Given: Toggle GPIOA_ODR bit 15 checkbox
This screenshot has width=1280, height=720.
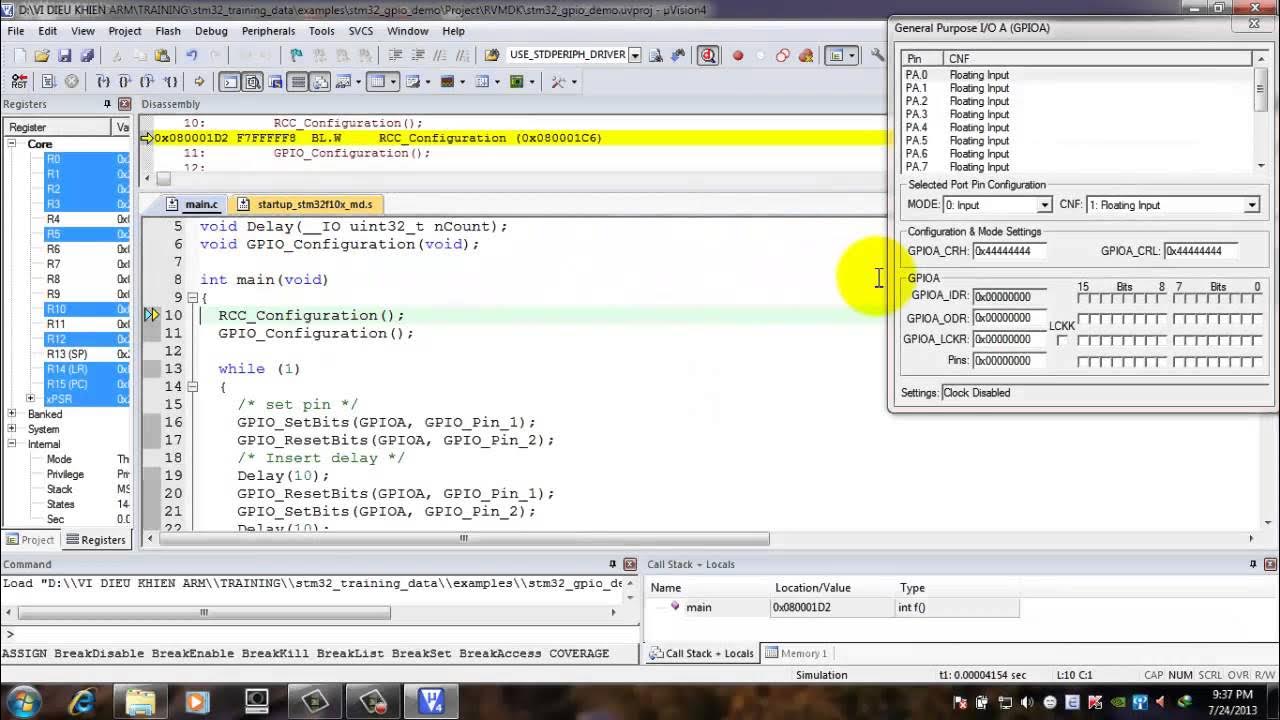Looking at the screenshot, I should (x=1083, y=319).
